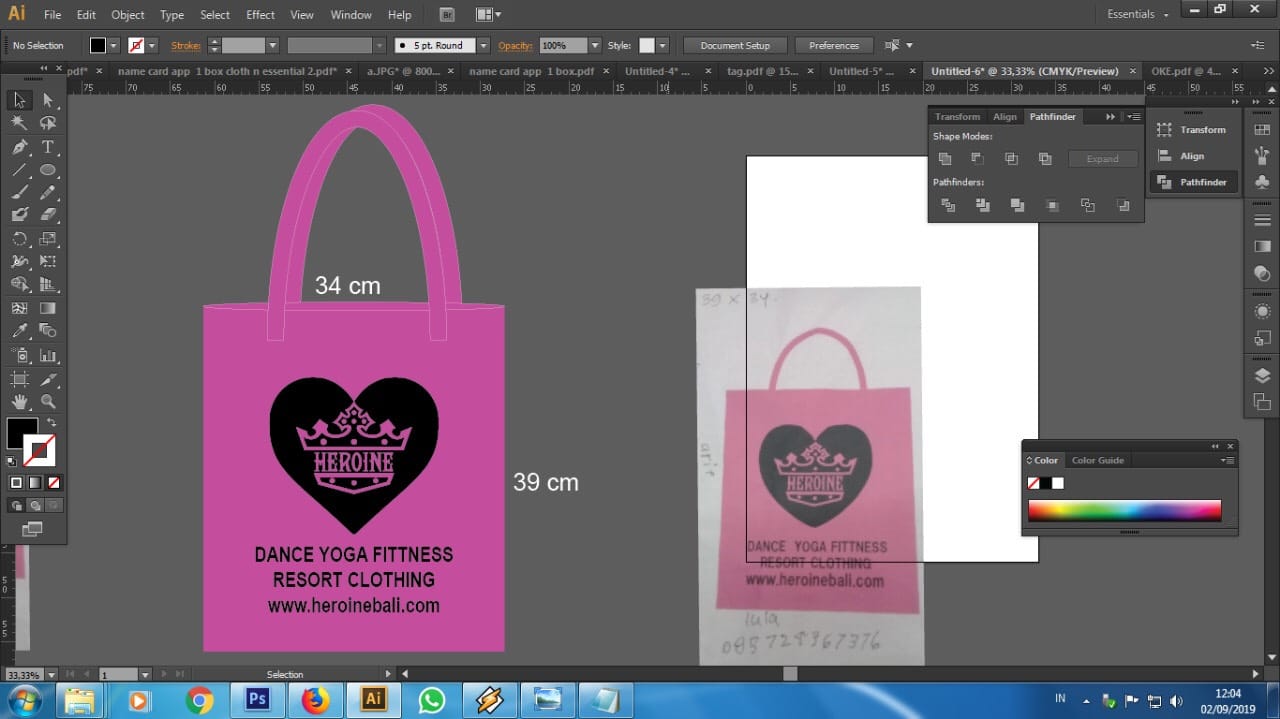1280x719 pixels.
Task: Activate Gradient mode button below swatches
Action: 35,481
